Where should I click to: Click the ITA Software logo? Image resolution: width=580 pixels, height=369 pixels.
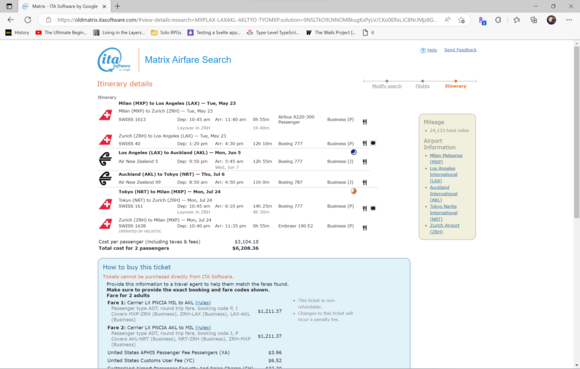pyautogui.click(x=114, y=60)
